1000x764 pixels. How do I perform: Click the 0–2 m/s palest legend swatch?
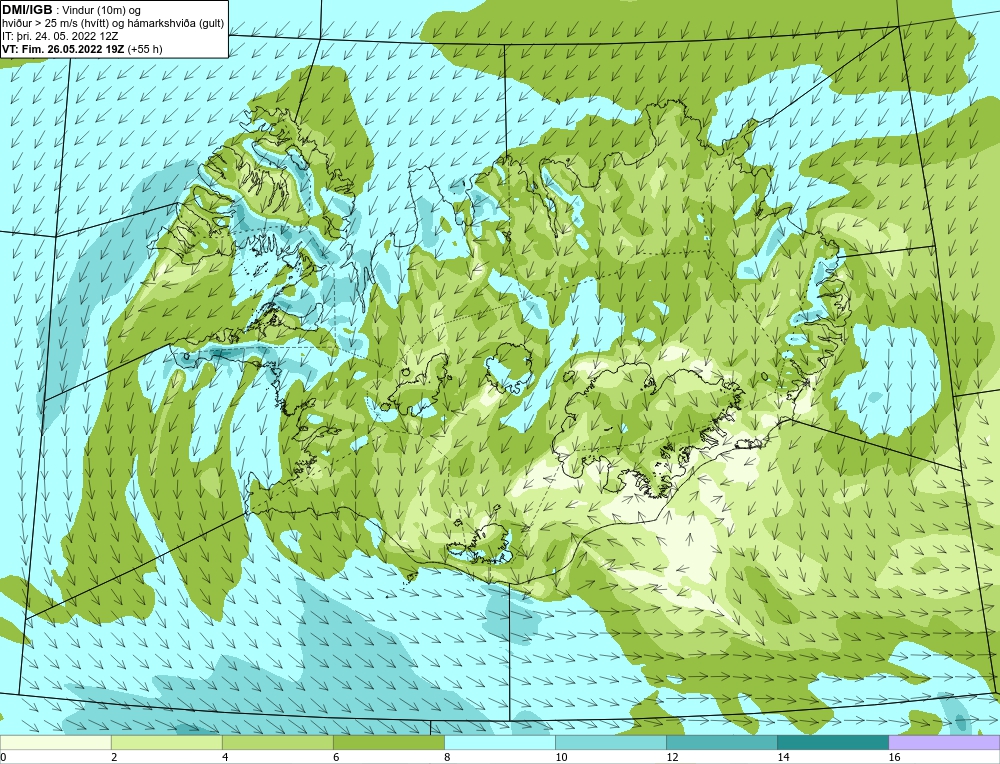55,742
